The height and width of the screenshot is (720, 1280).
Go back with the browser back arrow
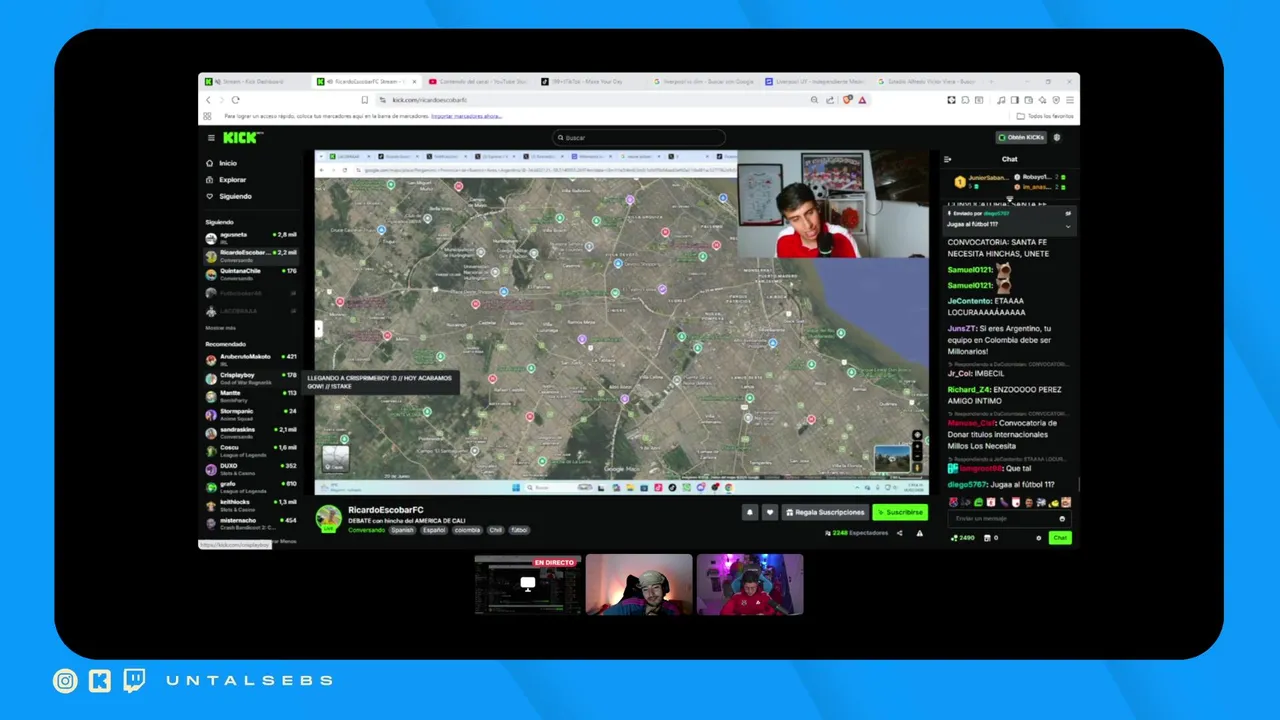(208, 100)
